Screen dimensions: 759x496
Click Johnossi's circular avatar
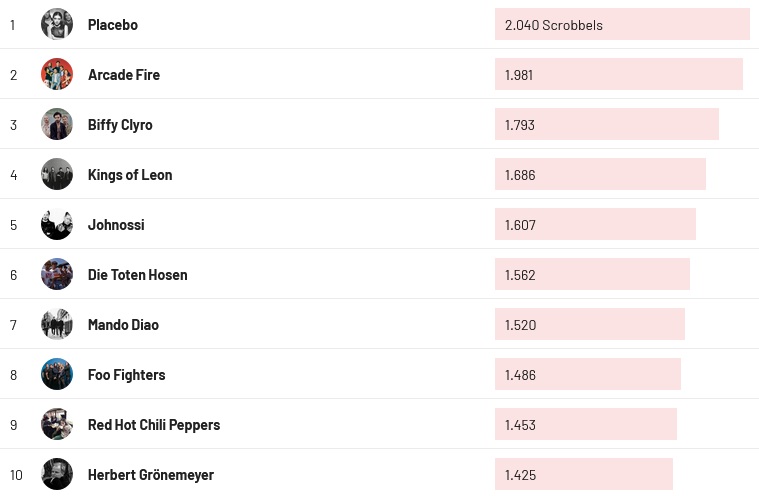57,224
